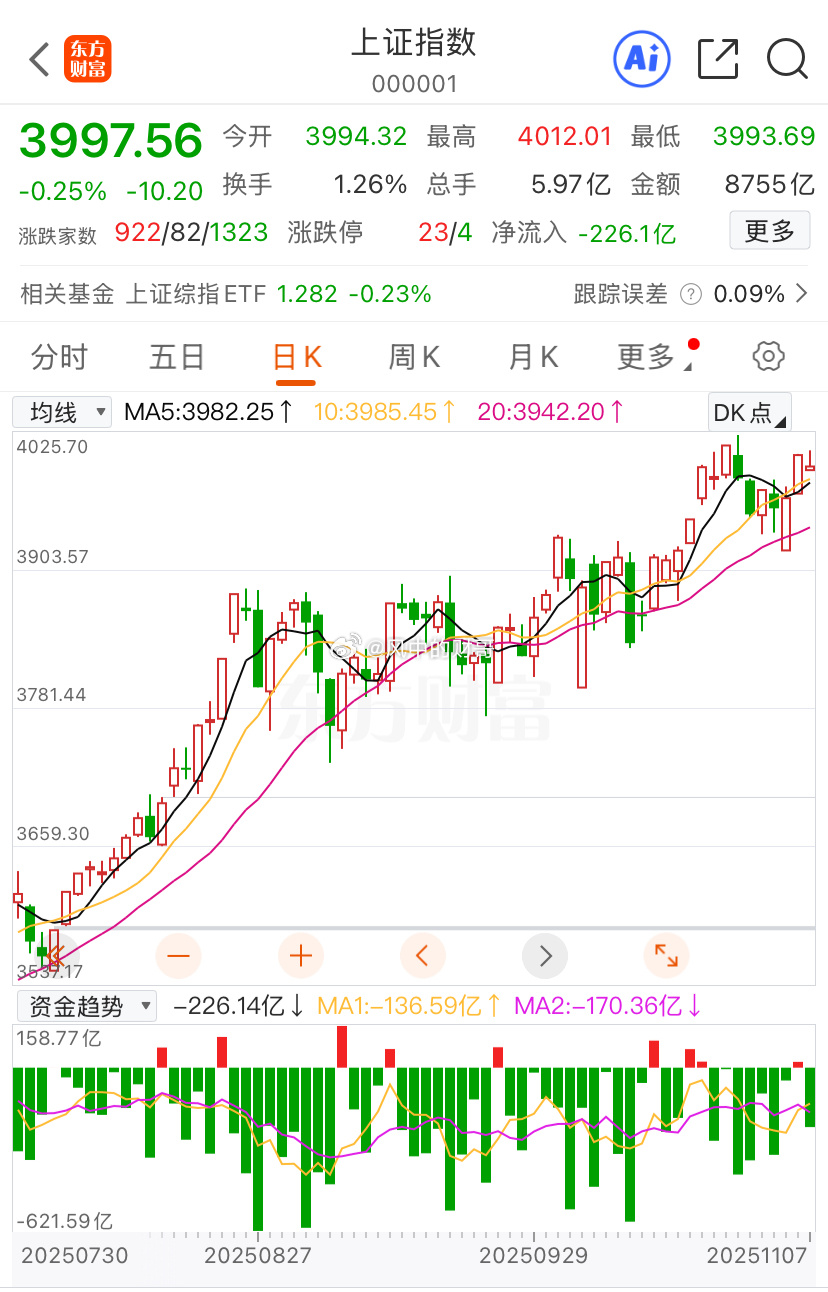Expand the 更多 chart menu
Screen dimensions: 828x1292
tap(651, 356)
